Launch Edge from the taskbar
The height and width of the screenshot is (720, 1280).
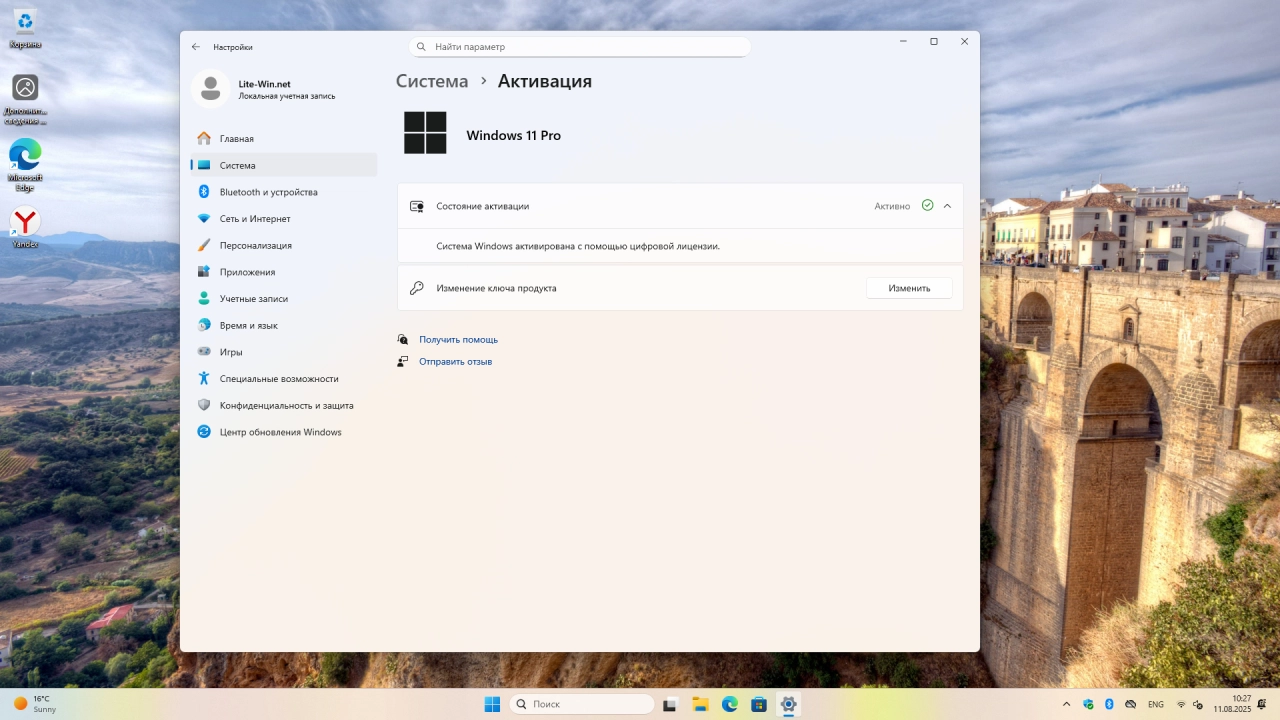click(x=730, y=704)
